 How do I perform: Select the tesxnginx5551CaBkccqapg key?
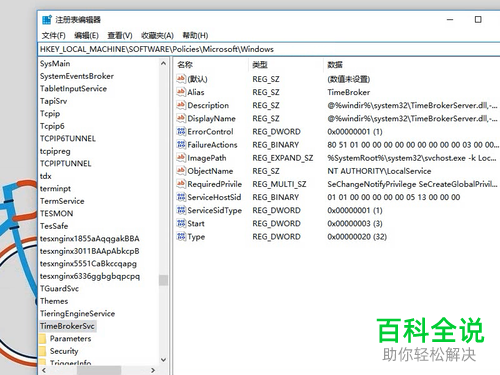click(x=88, y=263)
